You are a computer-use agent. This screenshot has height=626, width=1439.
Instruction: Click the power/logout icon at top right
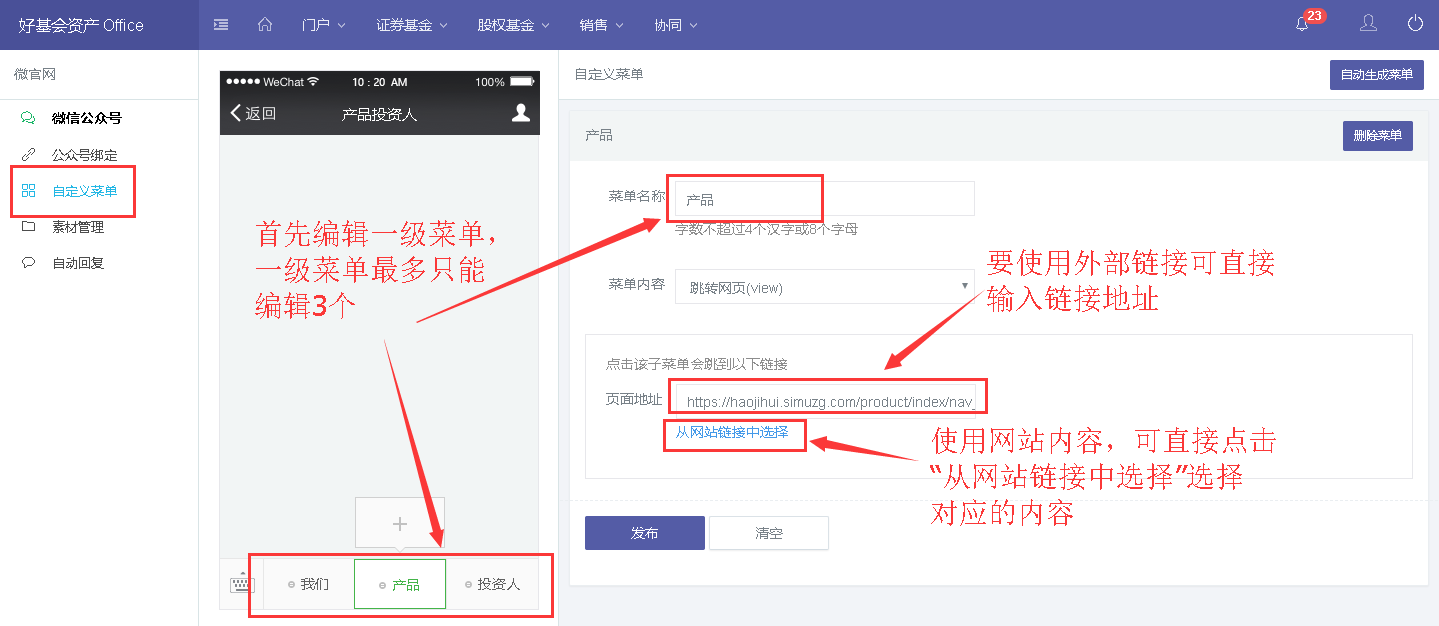pos(1414,23)
